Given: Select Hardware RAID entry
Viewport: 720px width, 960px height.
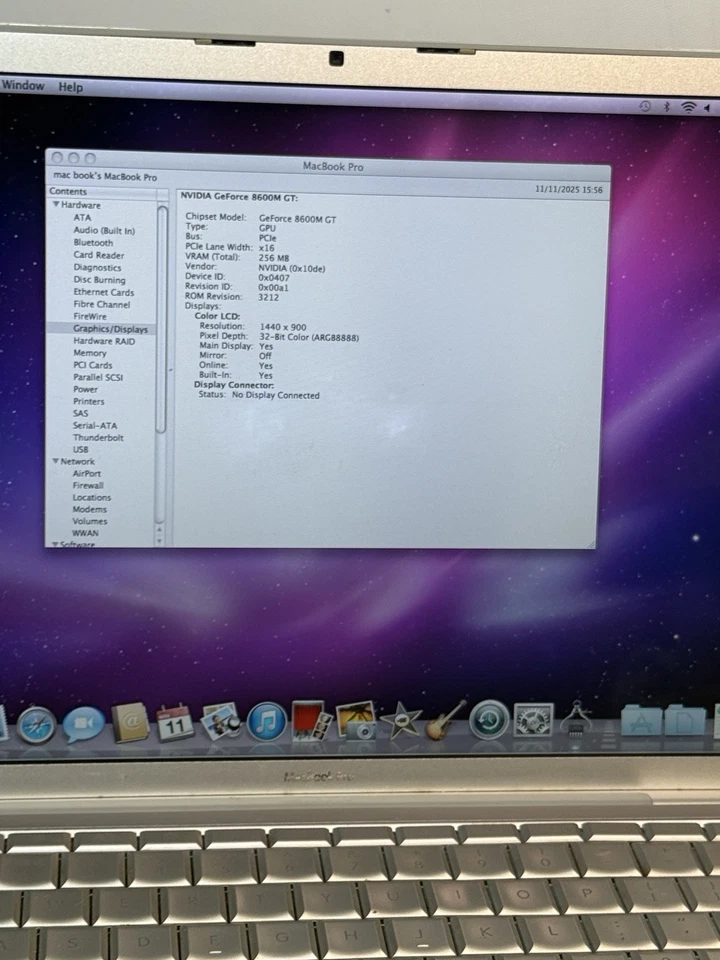Looking at the screenshot, I should (x=104, y=341).
